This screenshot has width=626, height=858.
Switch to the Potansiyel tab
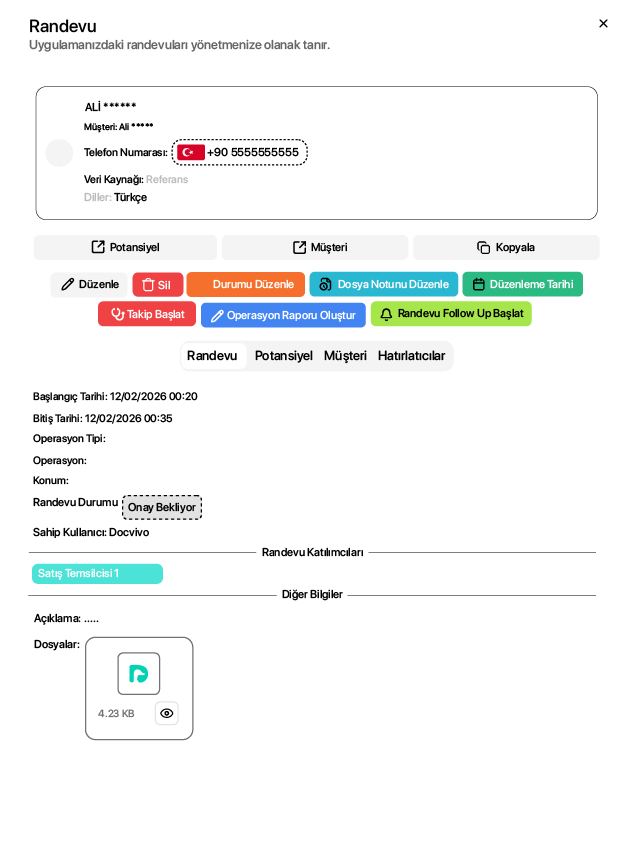284,356
